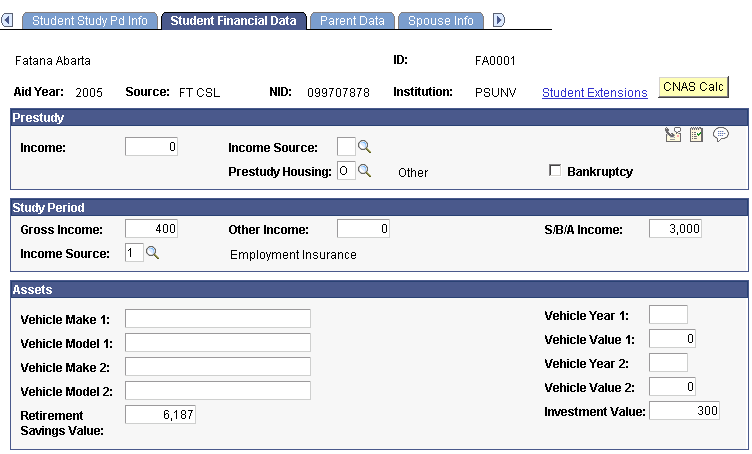Click the Investment Value field
The width and height of the screenshot is (752, 454).
[684, 410]
